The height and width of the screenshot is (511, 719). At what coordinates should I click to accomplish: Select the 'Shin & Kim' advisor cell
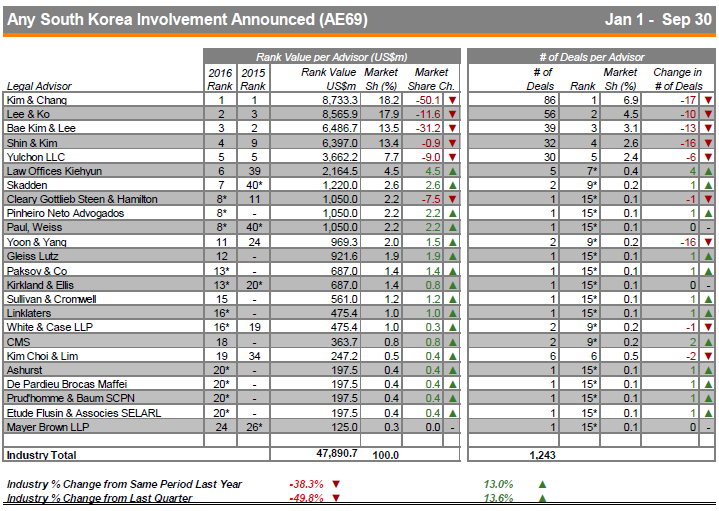click(x=32, y=143)
